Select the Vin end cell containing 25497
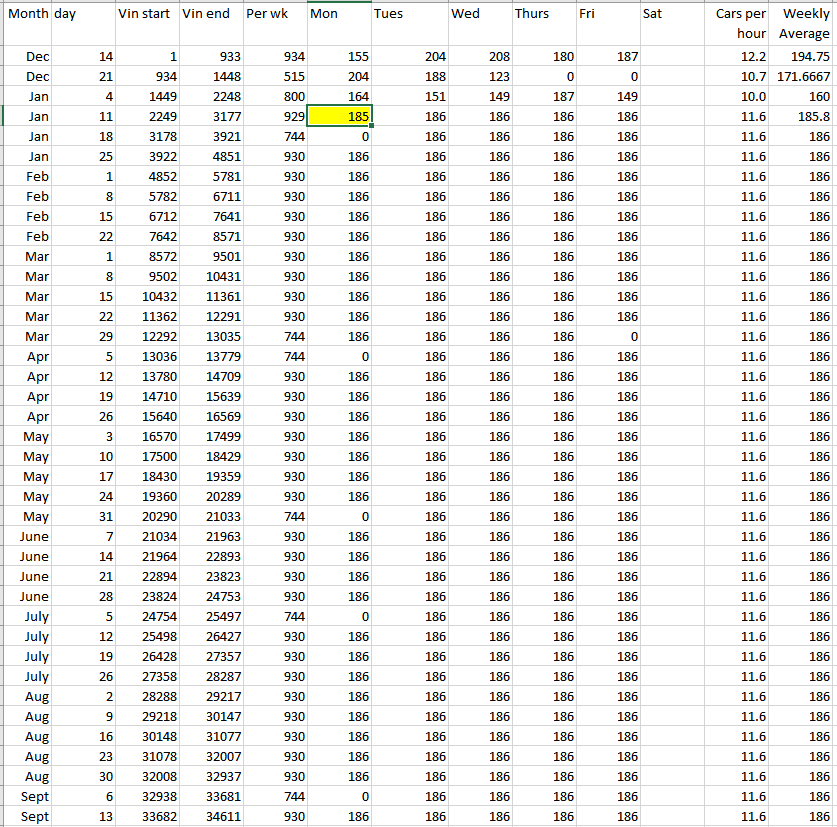 point(211,617)
